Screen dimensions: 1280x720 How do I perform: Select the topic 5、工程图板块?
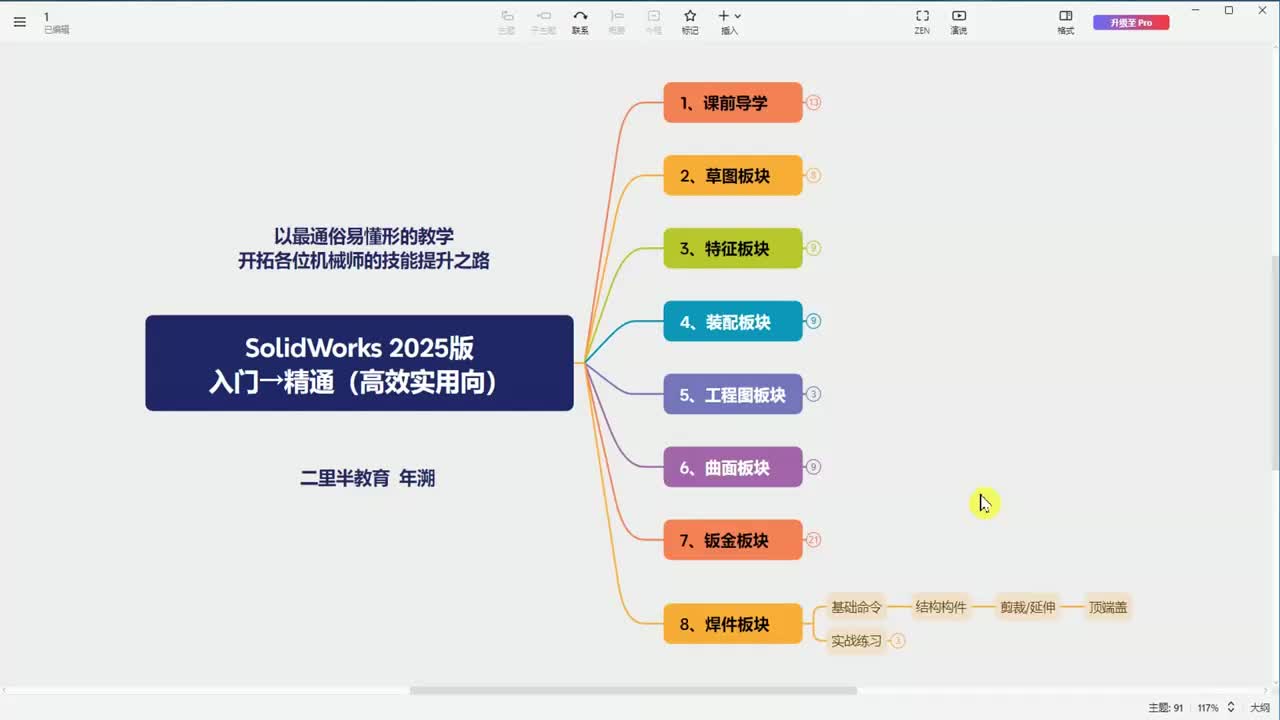[x=733, y=394]
